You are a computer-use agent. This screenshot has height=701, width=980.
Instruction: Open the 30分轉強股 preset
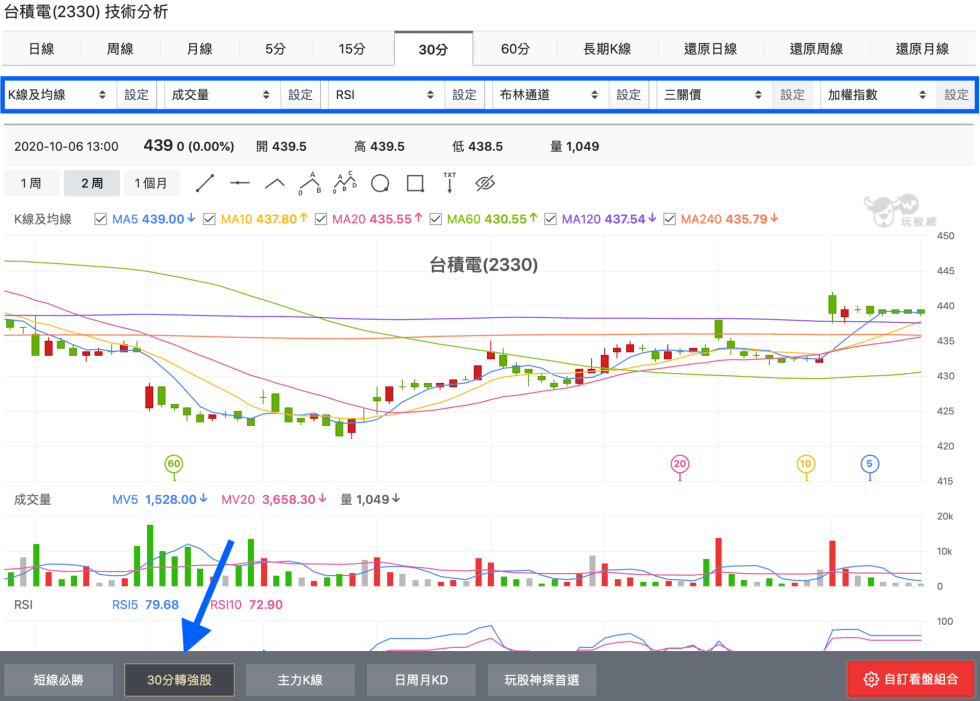tap(179, 680)
